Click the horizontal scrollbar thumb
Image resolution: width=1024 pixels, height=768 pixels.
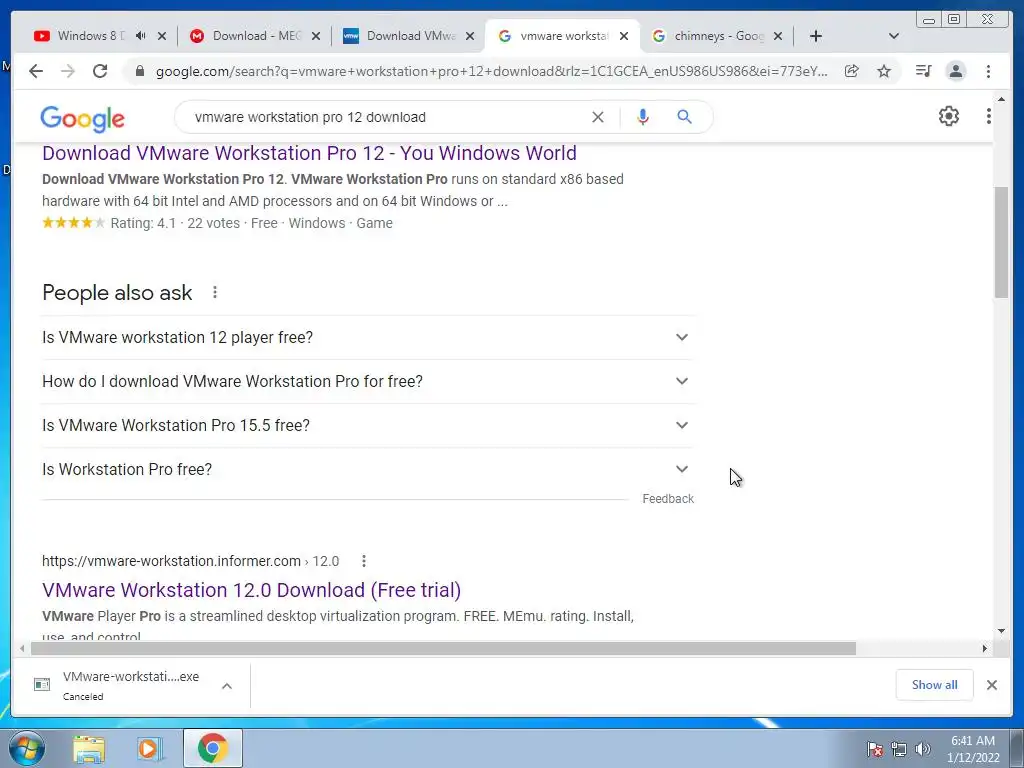(443, 648)
